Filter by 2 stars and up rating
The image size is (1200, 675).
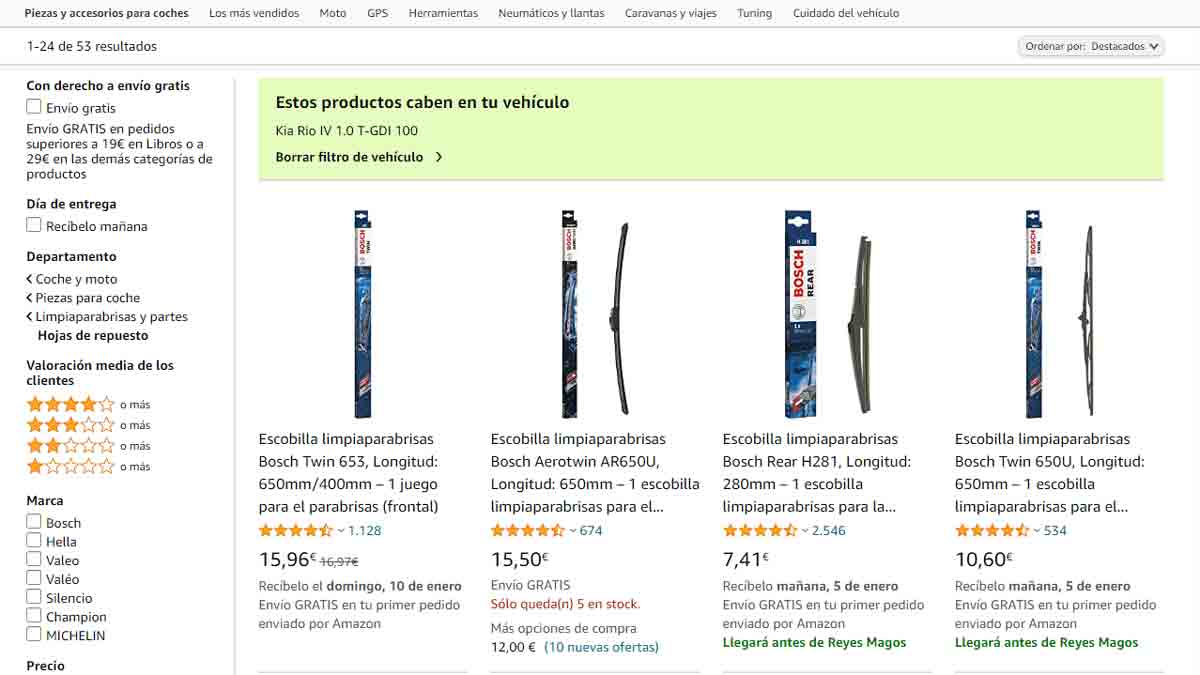88,446
